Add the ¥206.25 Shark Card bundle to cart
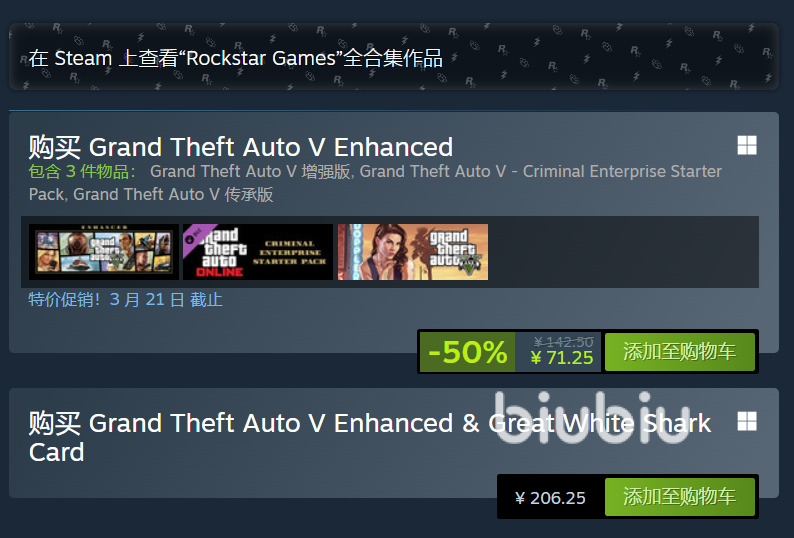Screen dimensions: 794x538 [680, 496]
